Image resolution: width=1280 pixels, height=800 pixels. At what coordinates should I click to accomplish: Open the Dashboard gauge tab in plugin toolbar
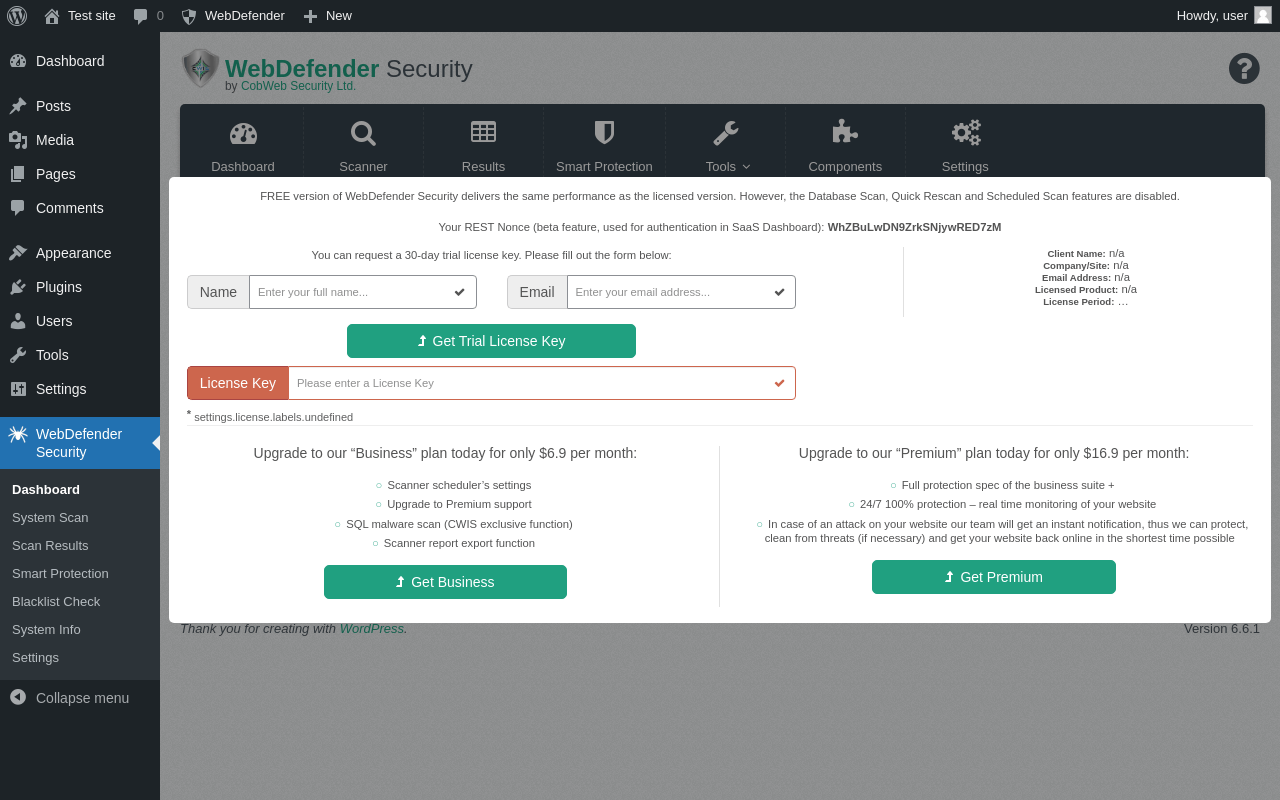click(x=243, y=147)
